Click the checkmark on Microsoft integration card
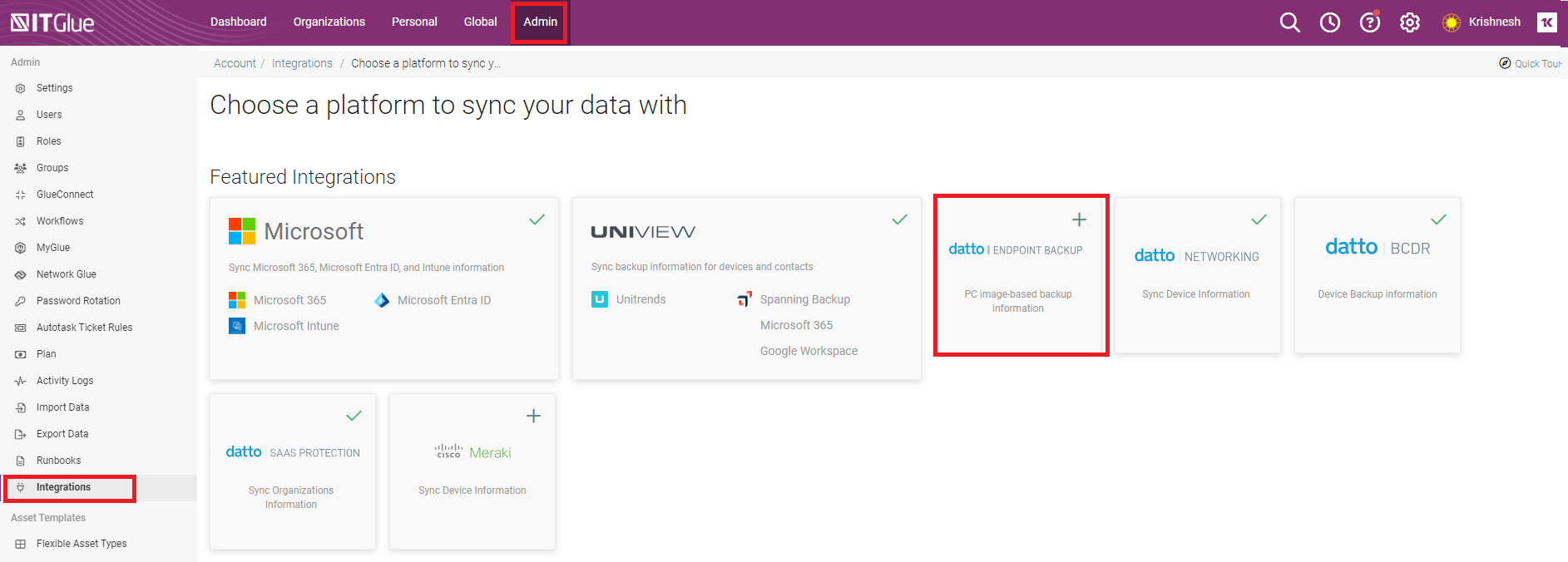1568x562 pixels. pyautogui.click(x=537, y=219)
